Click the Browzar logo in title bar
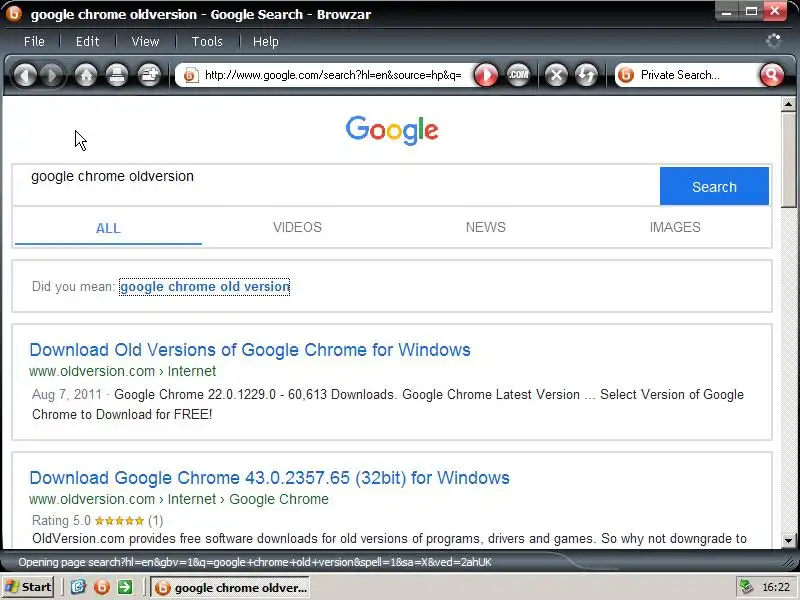 click(x=14, y=13)
